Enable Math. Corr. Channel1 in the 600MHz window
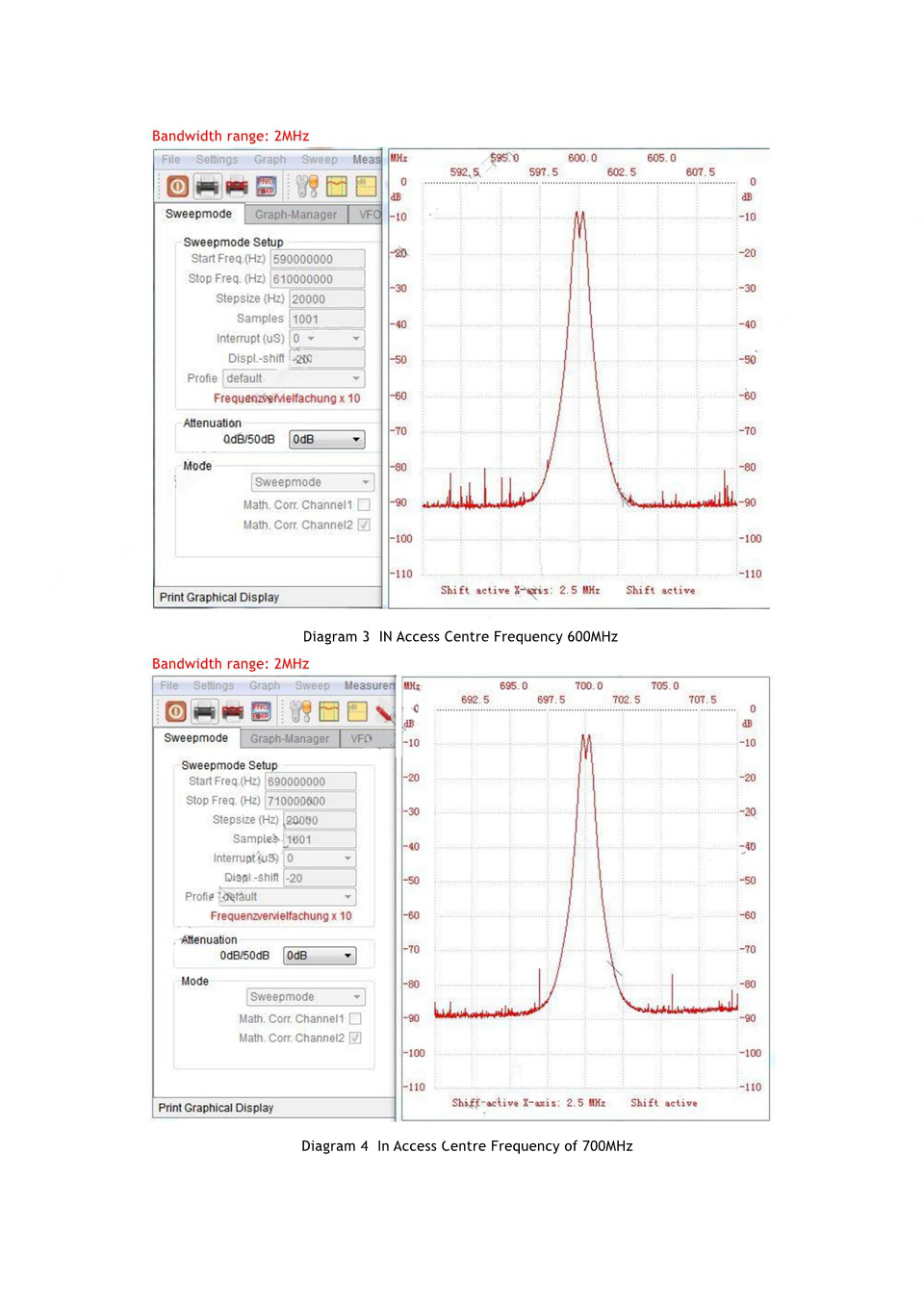This screenshot has width=924, height=1307. click(x=364, y=504)
